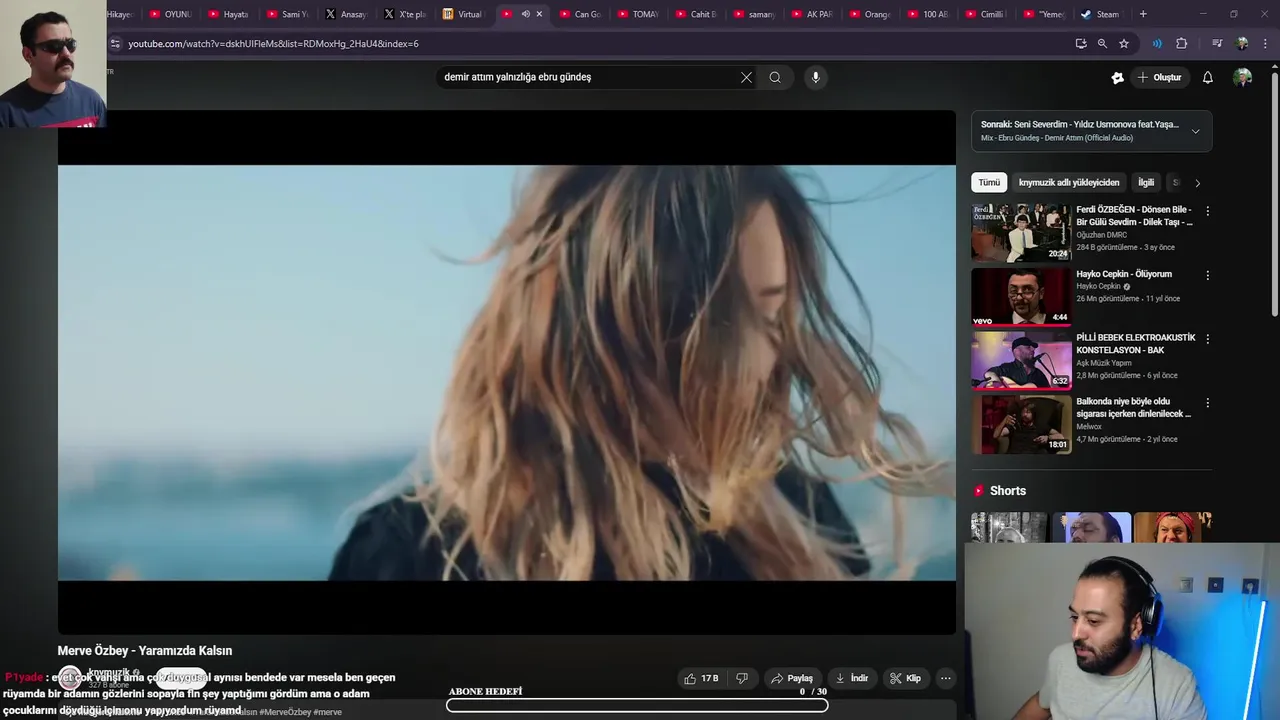This screenshot has height=720, width=1280.
Task: Open the first Shorts thumbnail
Action: tap(1009, 527)
